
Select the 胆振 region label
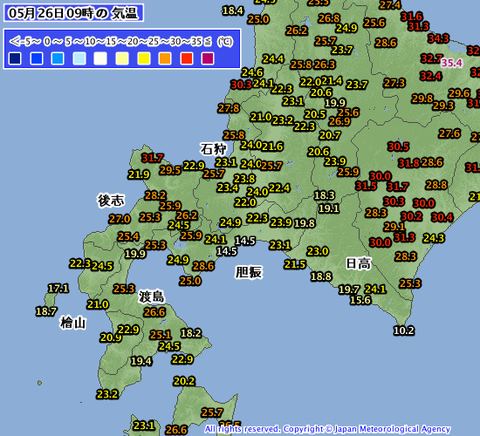pyautogui.click(x=249, y=272)
